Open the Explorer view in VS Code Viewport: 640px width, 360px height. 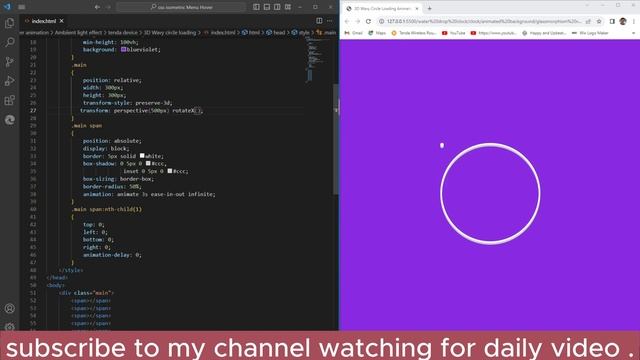(9, 23)
